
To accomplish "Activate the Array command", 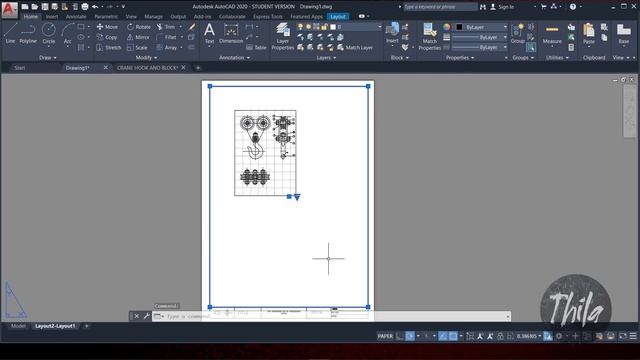I will point(167,47).
